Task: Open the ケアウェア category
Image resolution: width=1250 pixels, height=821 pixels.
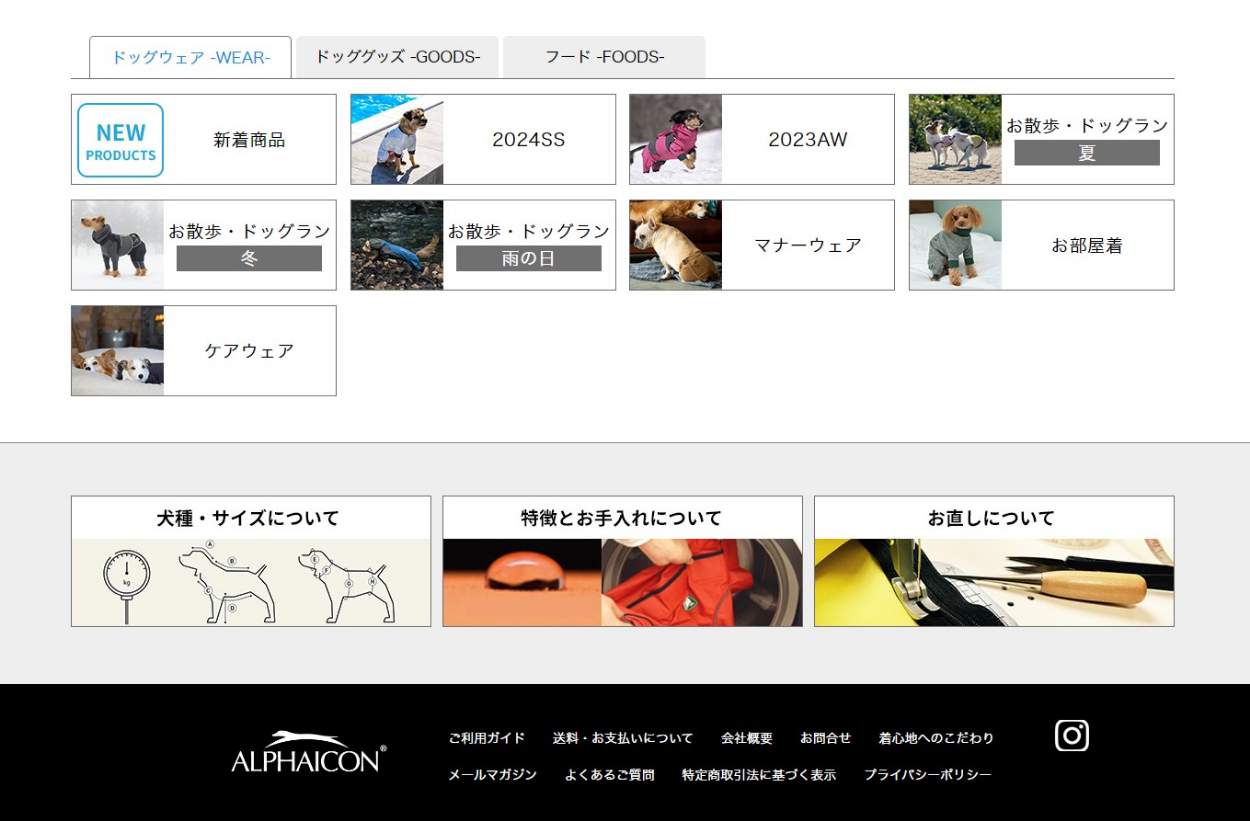Action: 204,351
